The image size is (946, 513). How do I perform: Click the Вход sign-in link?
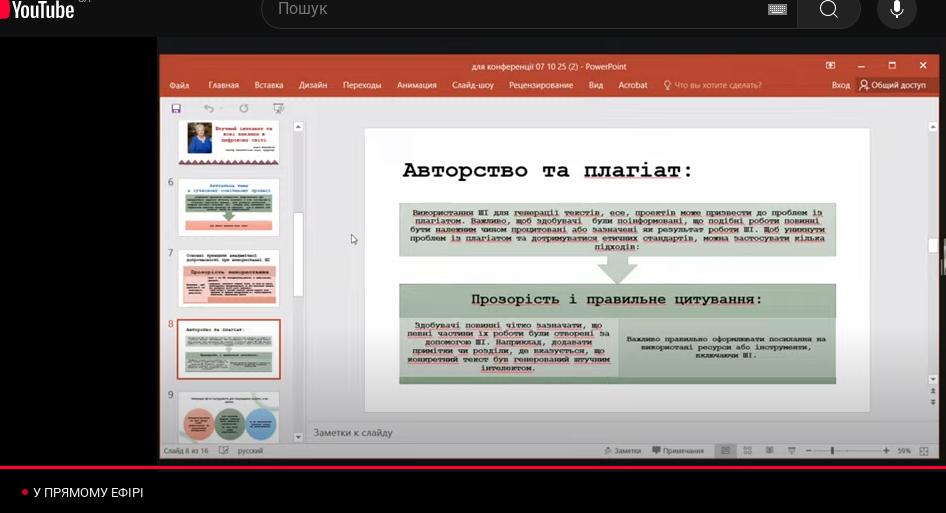click(840, 85)
